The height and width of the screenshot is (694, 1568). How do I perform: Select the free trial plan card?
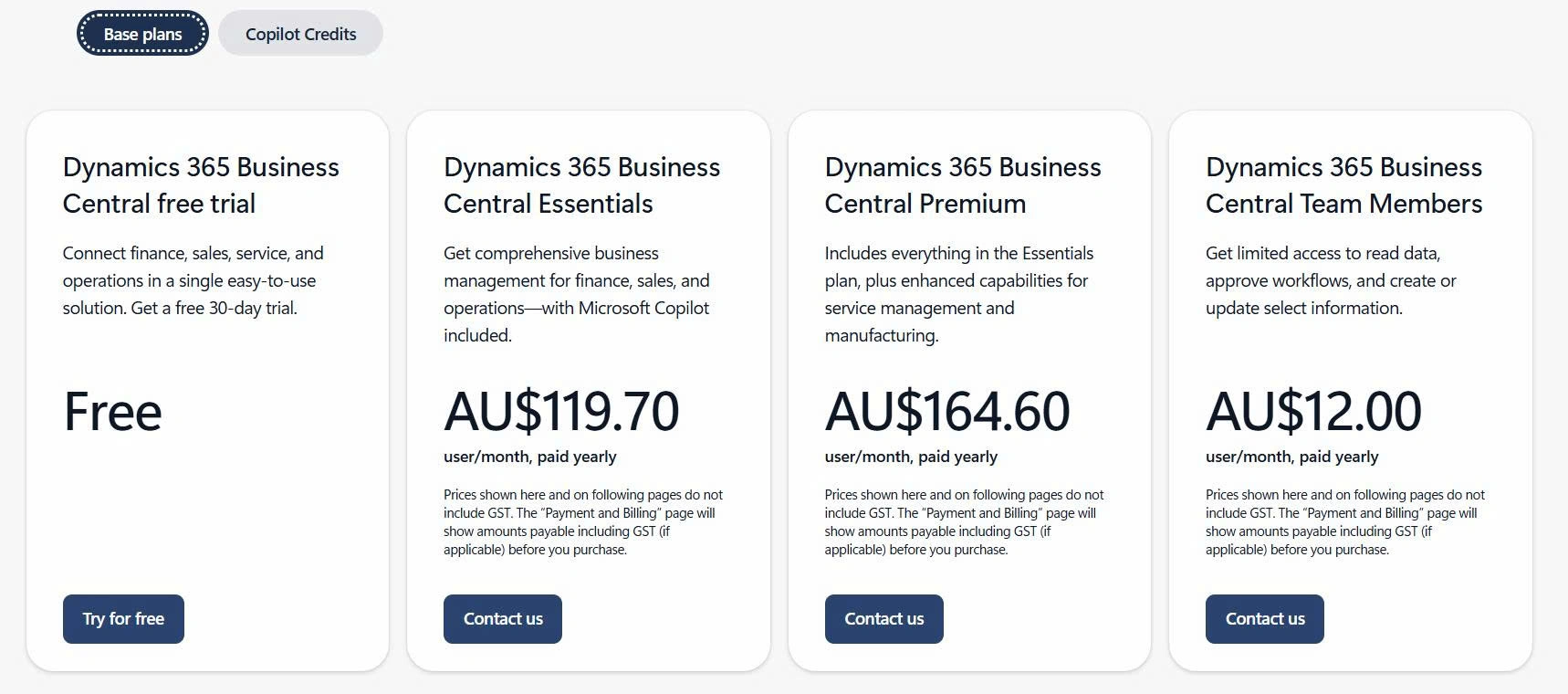coord(208,388)
